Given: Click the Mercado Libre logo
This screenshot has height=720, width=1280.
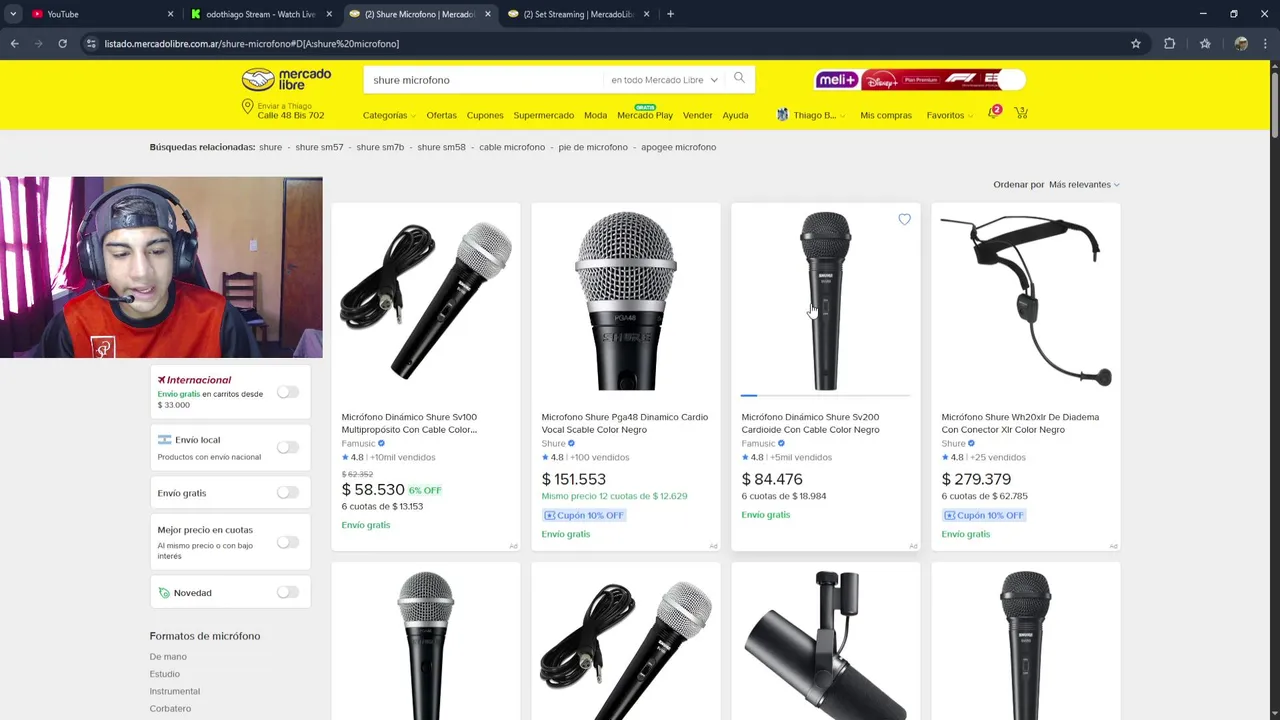Looking at the screenshot, I should pyautogui.click(x=286, y=80).
